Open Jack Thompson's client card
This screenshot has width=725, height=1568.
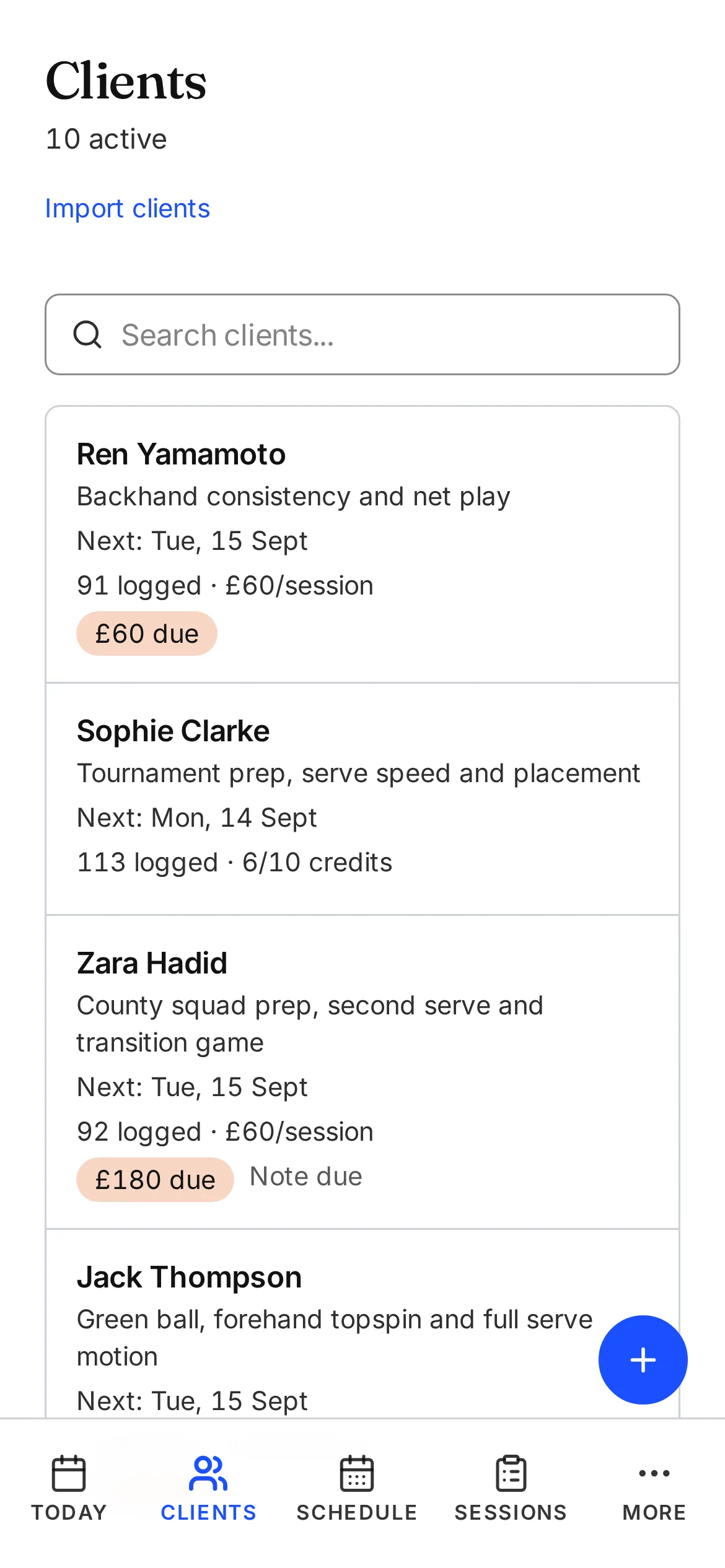coord(362,1324)
